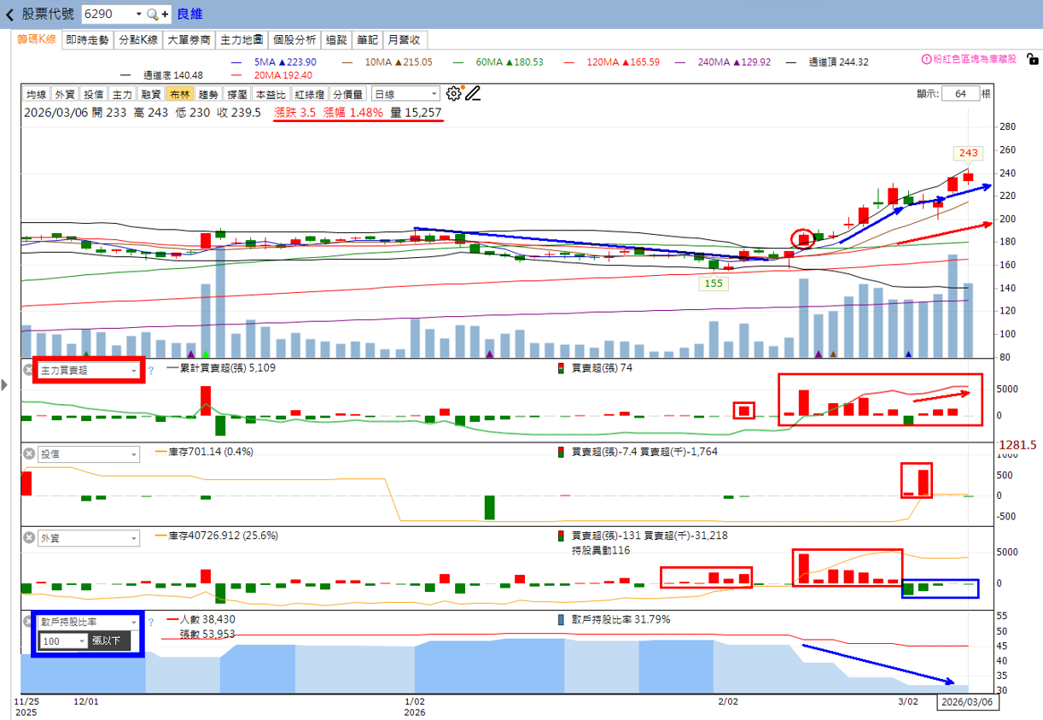The image size is (1043, 720).
Task: Click the unlock padlock icon at top right
Action: pyautogui.click(x=1032, y=59)
